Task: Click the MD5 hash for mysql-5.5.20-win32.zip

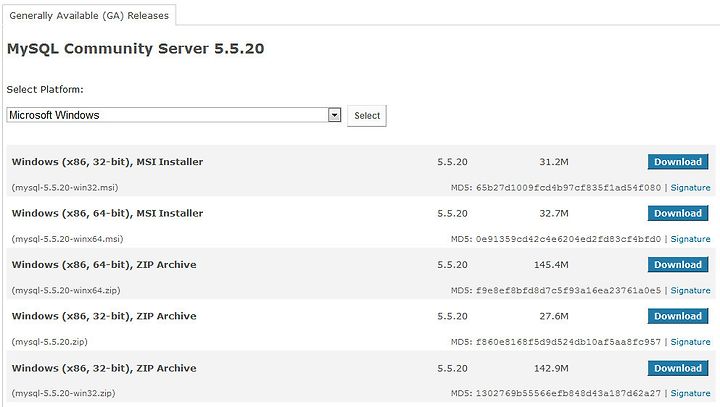Action: pyautogui.click(x=568, y=393)
